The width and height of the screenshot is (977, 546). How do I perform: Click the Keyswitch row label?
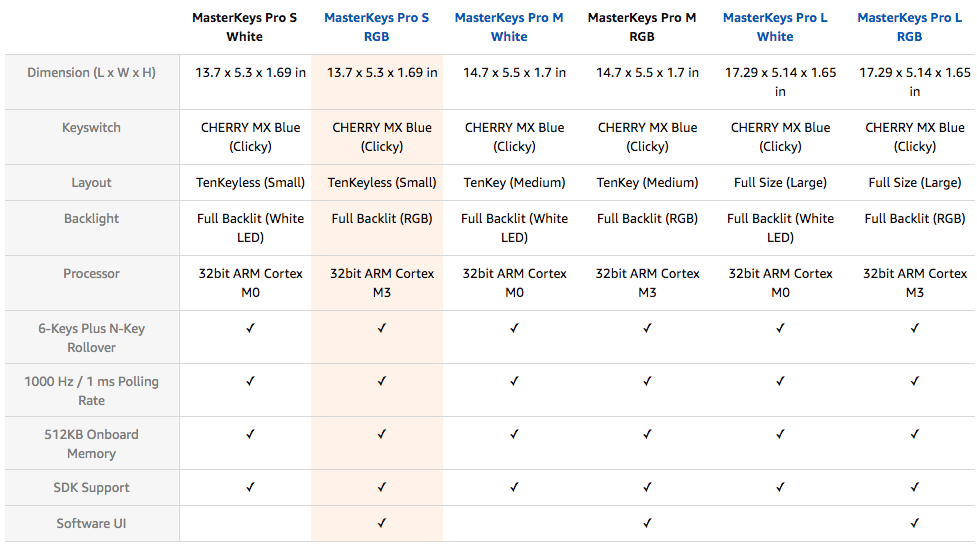coord(92,127)
